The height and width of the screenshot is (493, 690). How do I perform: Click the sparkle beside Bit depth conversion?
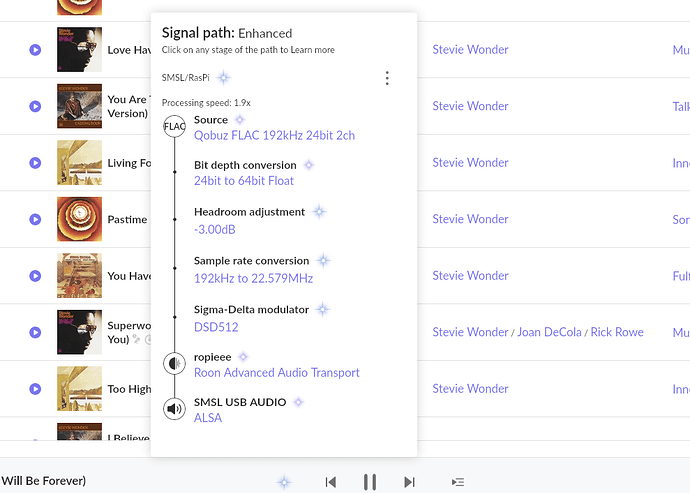pyautogui.click(x=309, y=165)
